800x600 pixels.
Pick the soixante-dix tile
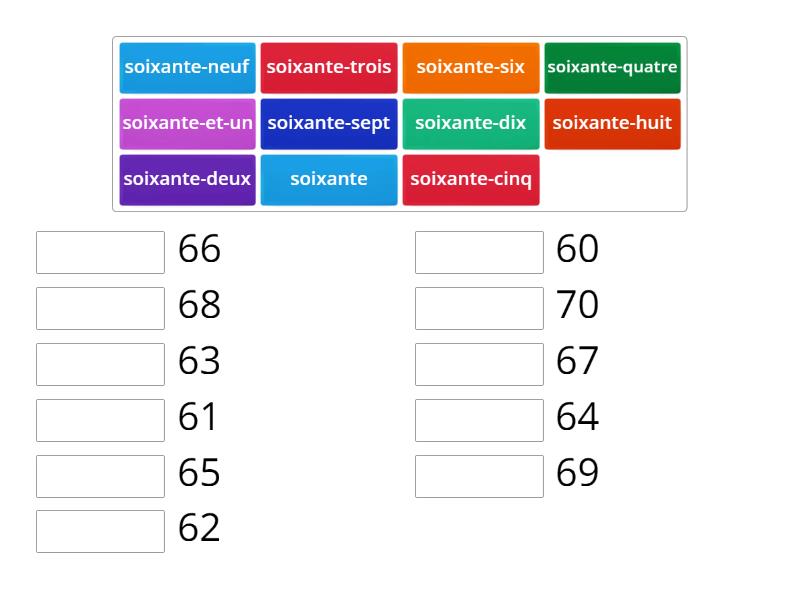[x=471, y=124]
